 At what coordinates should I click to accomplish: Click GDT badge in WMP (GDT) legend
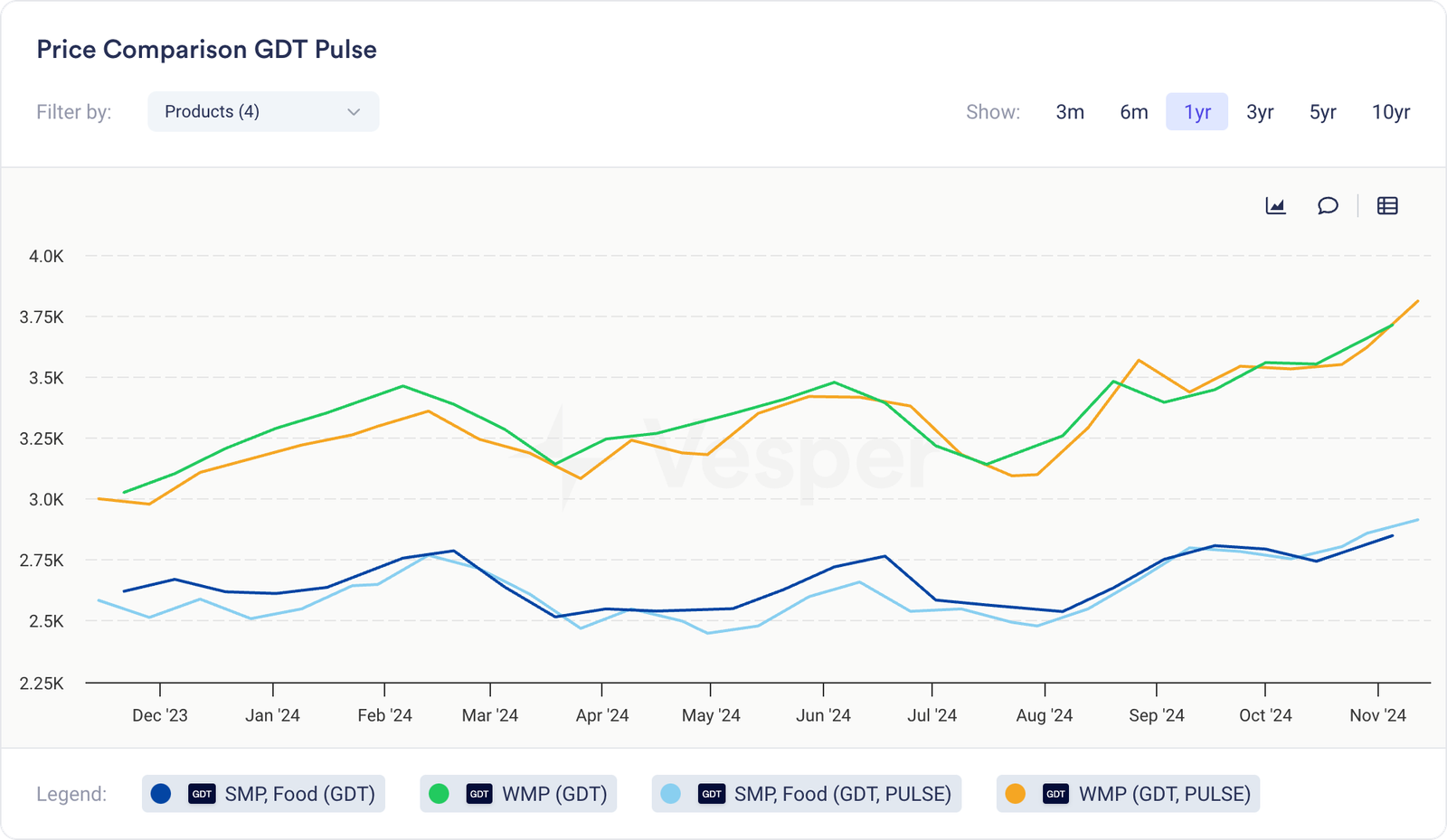479,794
